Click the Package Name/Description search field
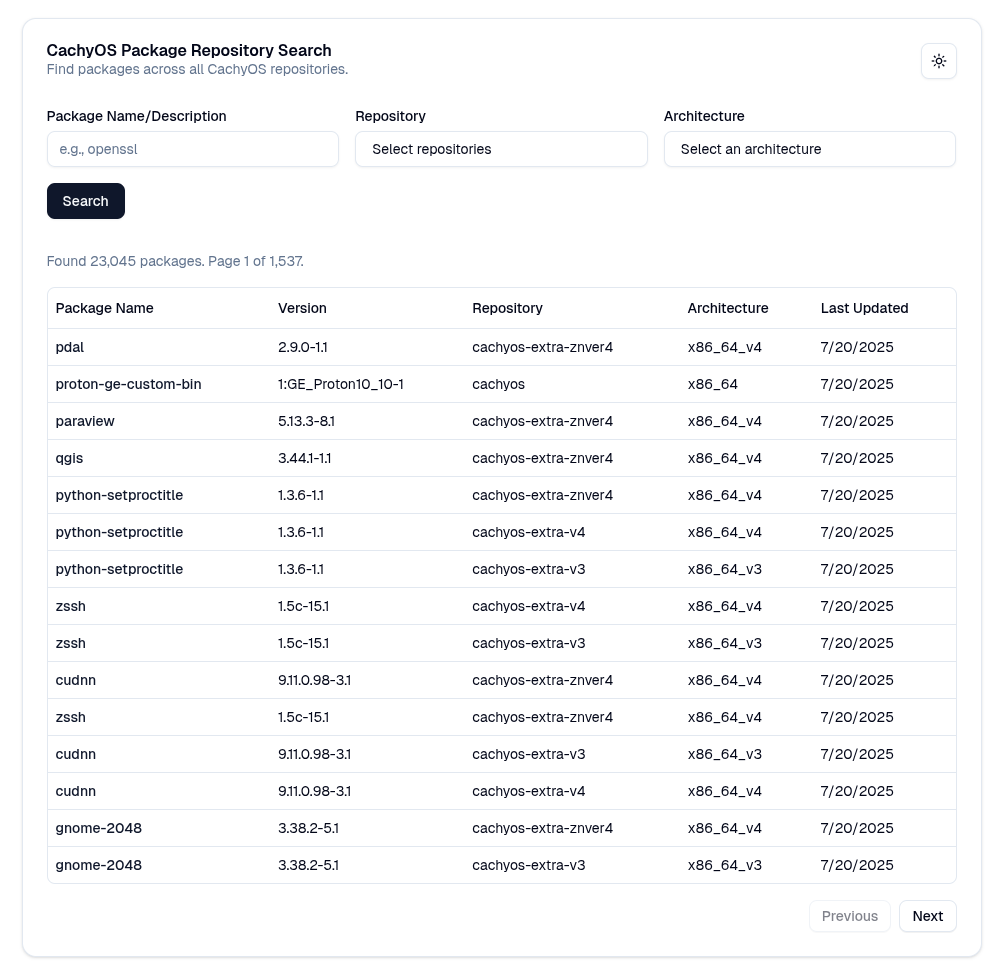Screen dimensions: 1001x977 click(x=192, y=149)
